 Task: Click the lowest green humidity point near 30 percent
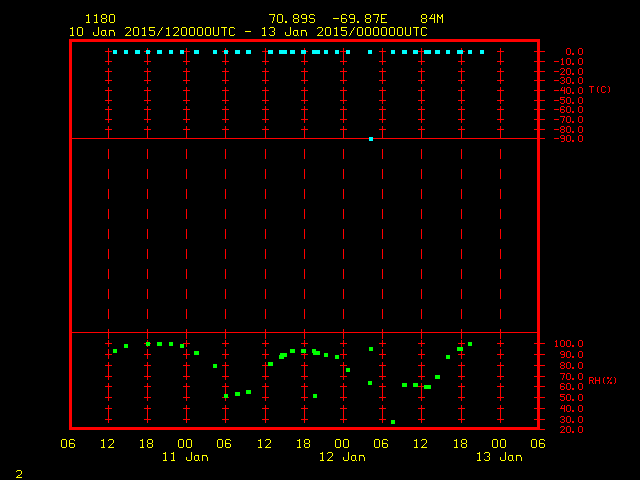click(x=393, y=422)
